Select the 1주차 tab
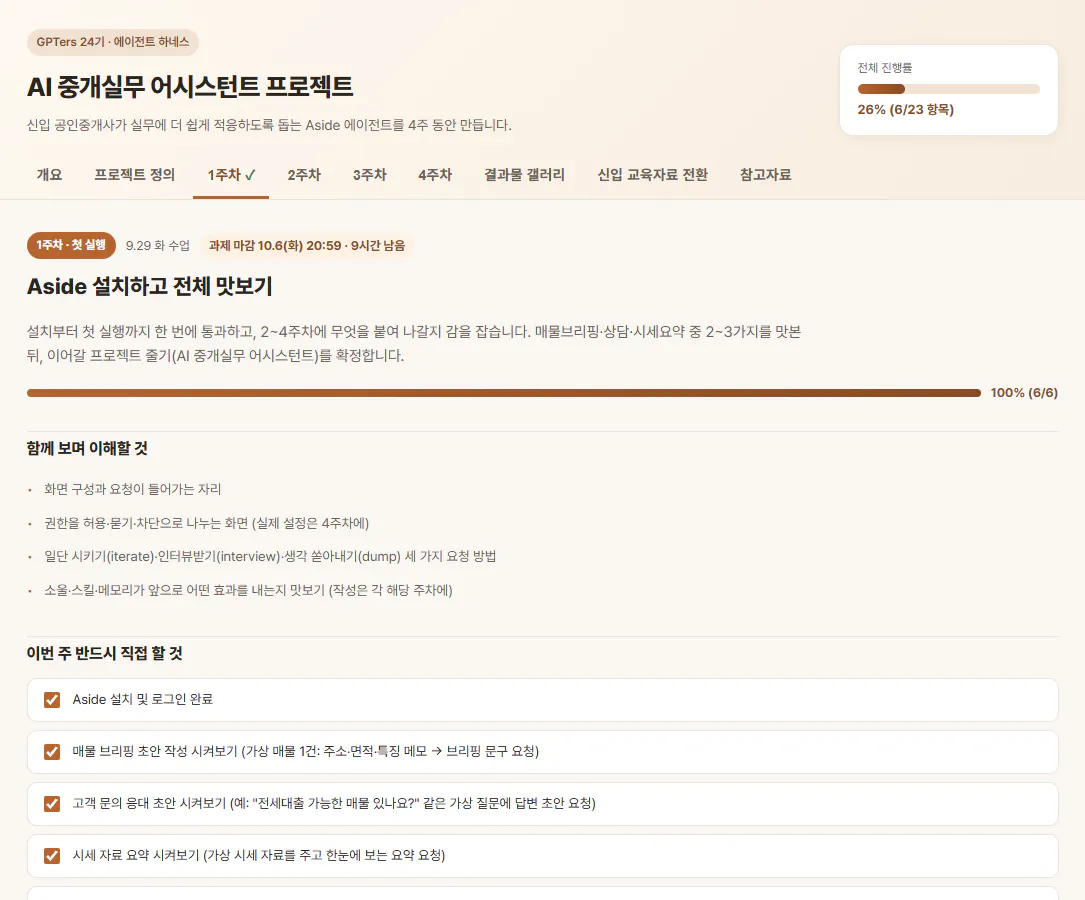This screenshot has width=1085, height=900. (230, 175)
